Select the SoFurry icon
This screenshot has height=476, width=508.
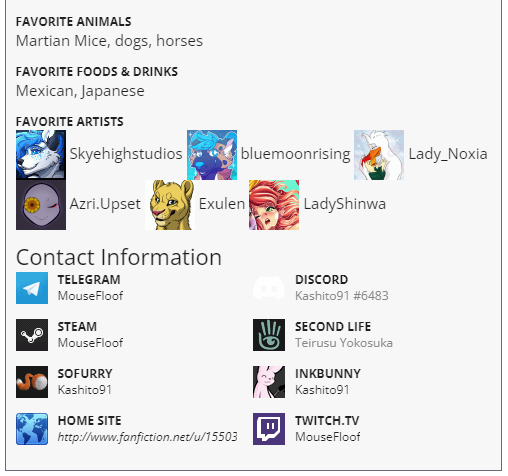point(32,382)
